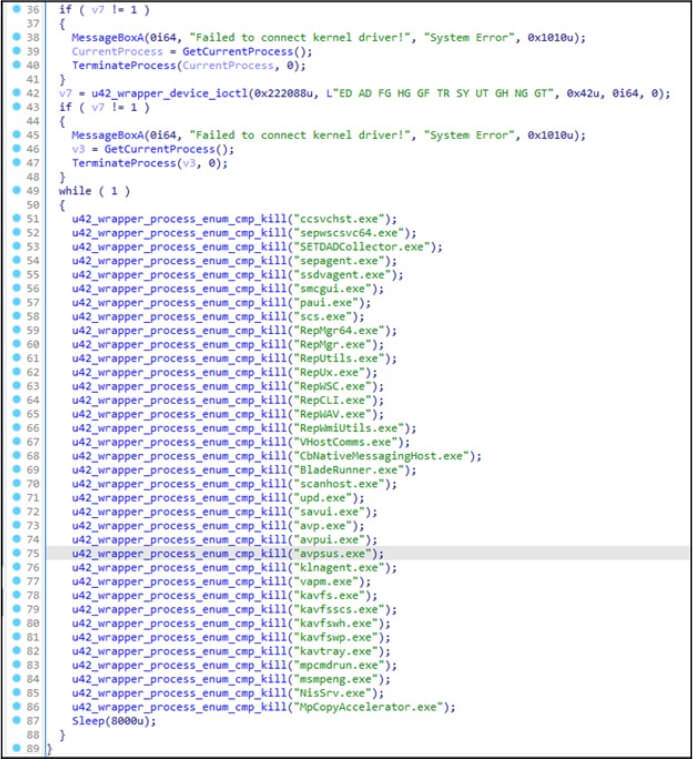Click the "kavfsscs.exe" string

click(339, 609)
